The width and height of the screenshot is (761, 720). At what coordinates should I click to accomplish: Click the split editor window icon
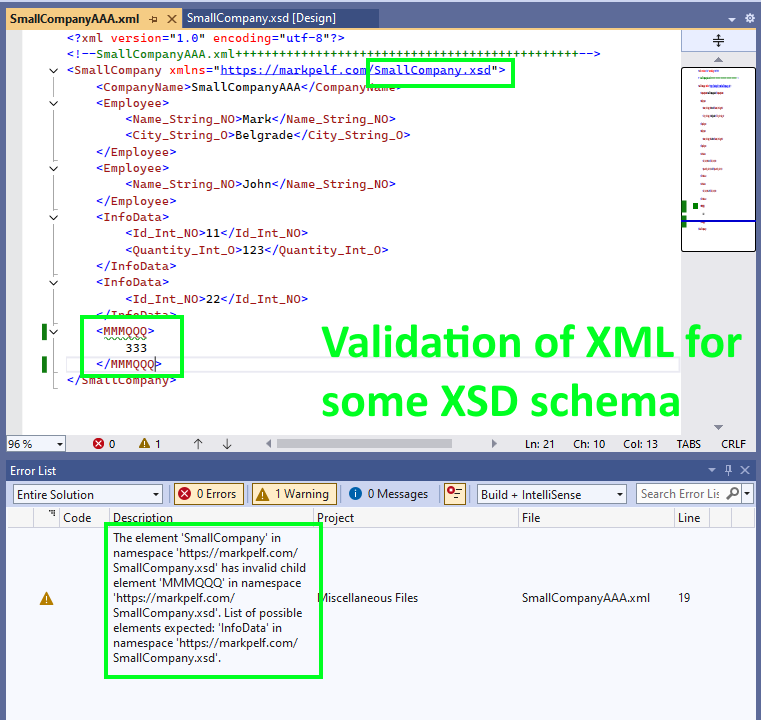[718, 41]
